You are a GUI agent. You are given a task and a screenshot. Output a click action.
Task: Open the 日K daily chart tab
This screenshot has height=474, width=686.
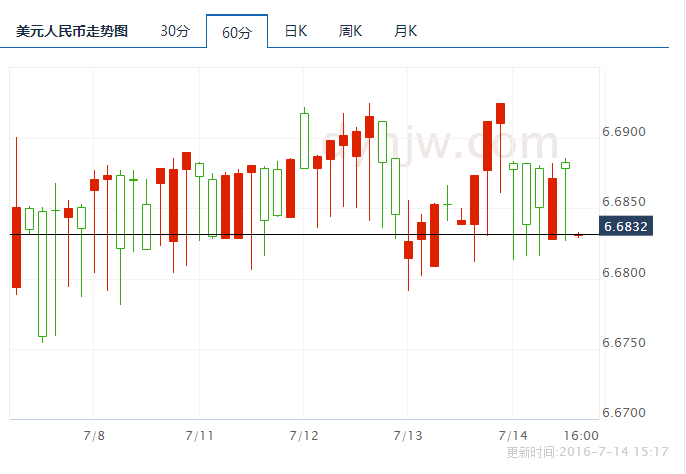point(296,31)
